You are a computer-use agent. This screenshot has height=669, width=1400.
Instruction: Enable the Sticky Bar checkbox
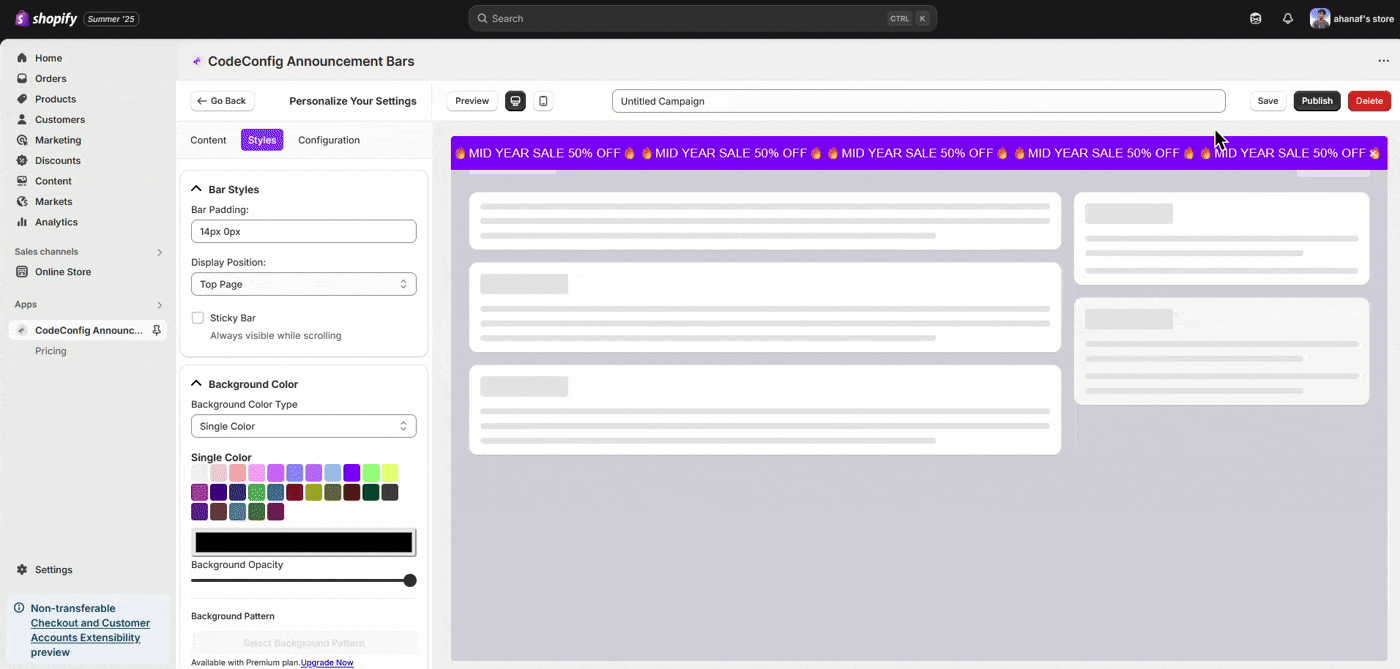click(x=198, y=318)
